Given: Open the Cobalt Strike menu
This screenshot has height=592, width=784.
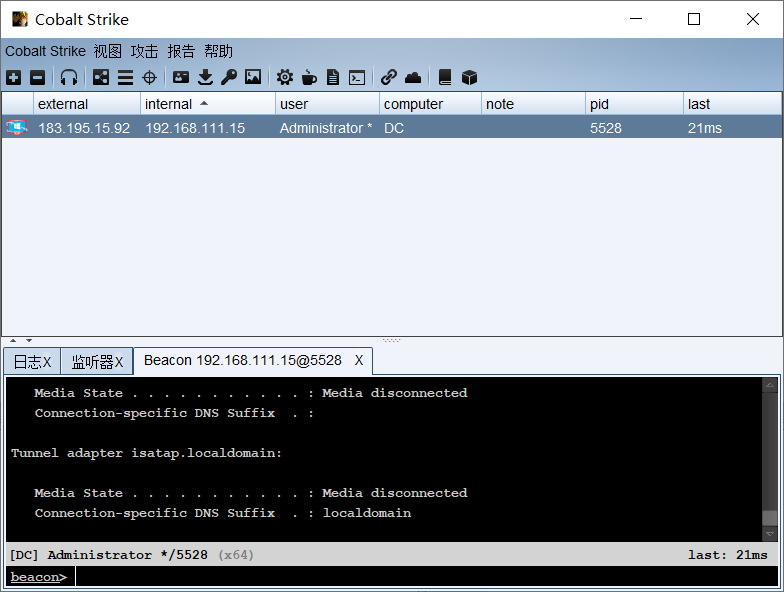Looking at the screenshot, I should tap(46, 51).
